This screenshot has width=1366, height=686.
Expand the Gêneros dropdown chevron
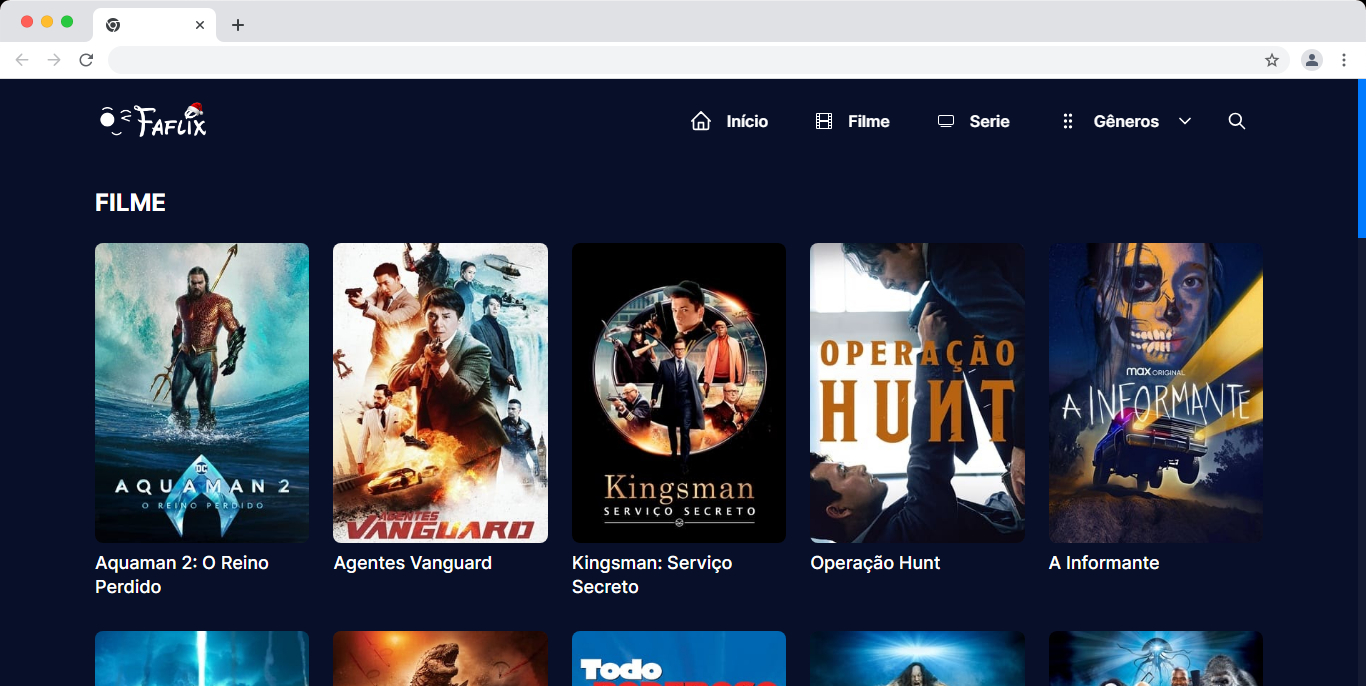point(1185,121)
